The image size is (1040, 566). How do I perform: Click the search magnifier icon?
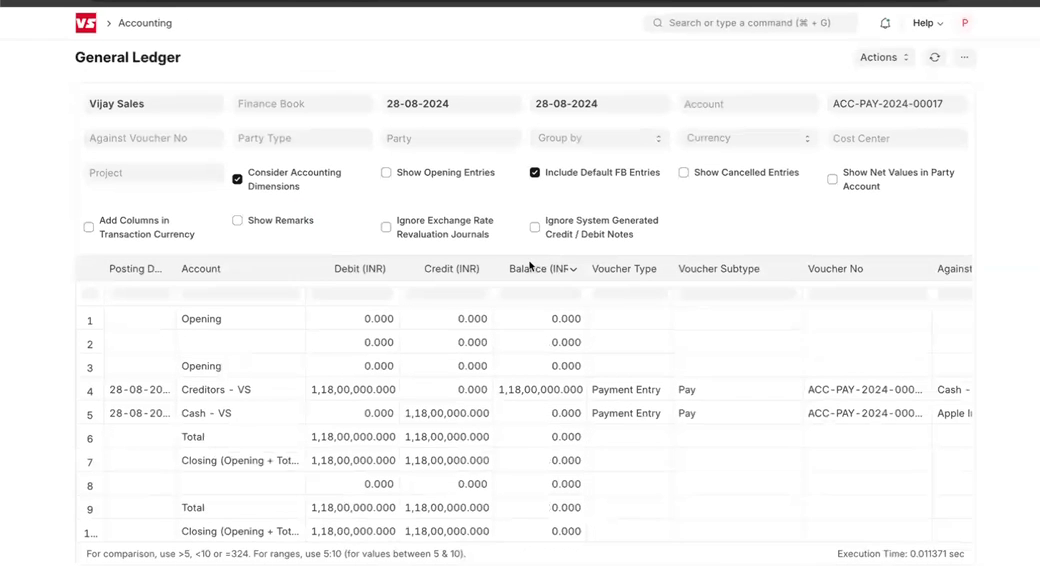pyautogui.click(x=657, y=23)
